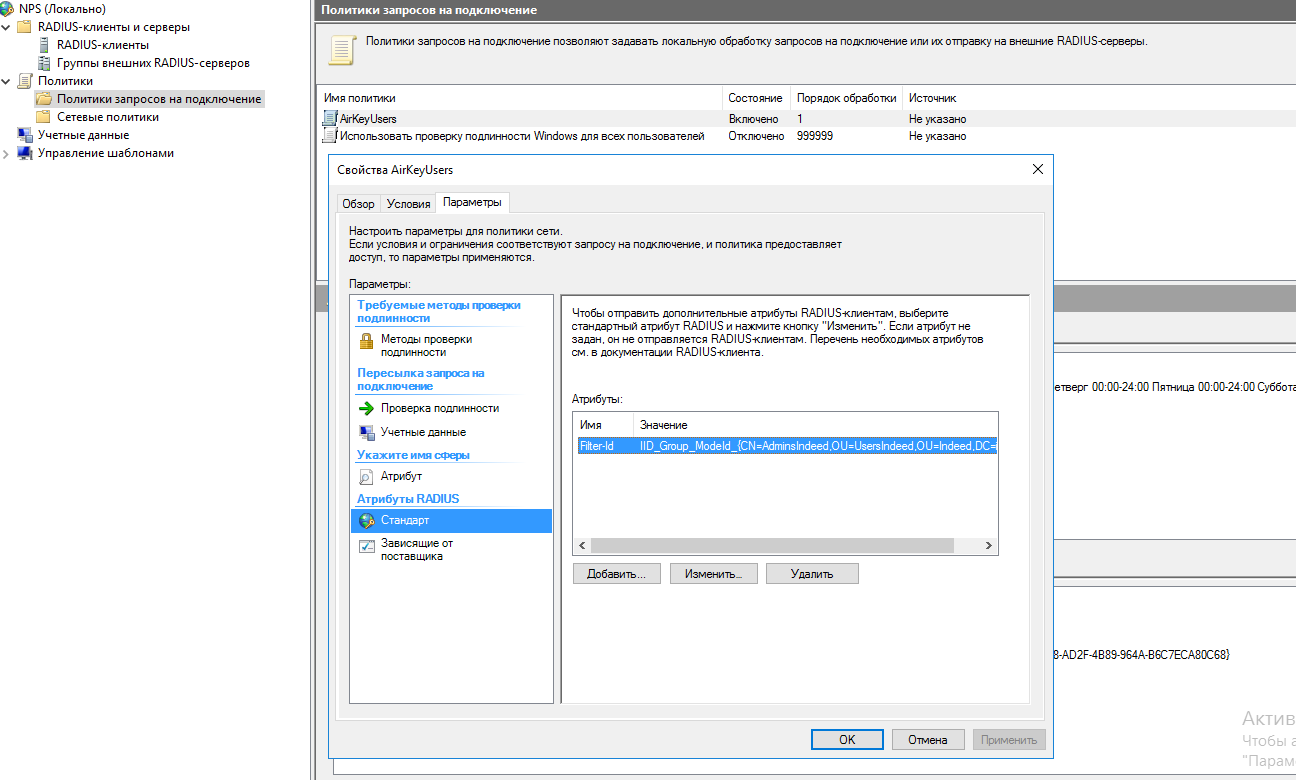
Task: Sort policies by Порядок обработки column
Action: [845, 98]
